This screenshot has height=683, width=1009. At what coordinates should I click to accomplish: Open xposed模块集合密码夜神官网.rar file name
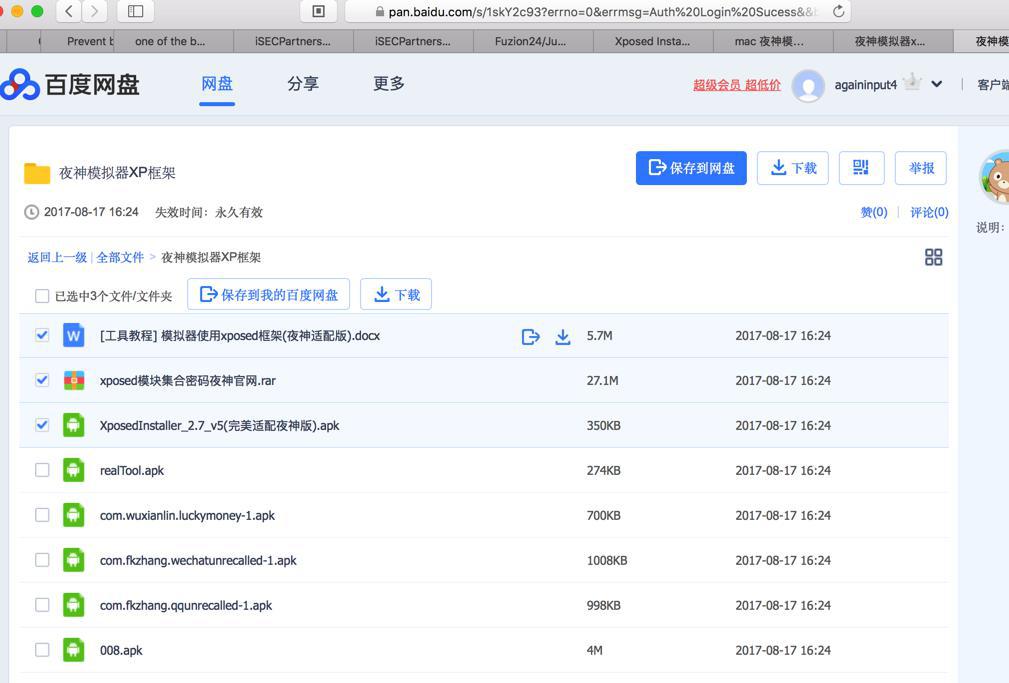[x=187, y=380]
